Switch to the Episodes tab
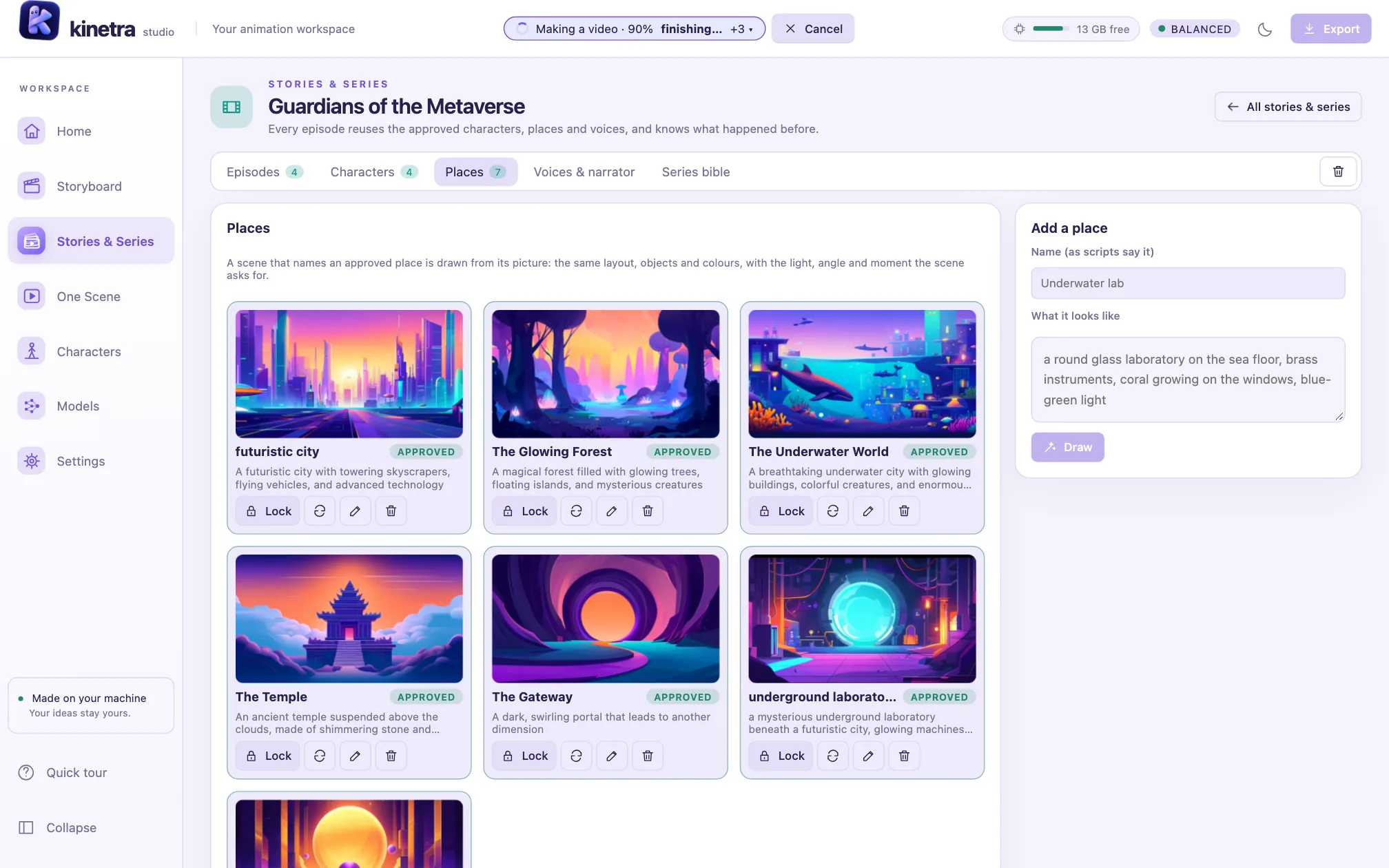 (265, 172)
